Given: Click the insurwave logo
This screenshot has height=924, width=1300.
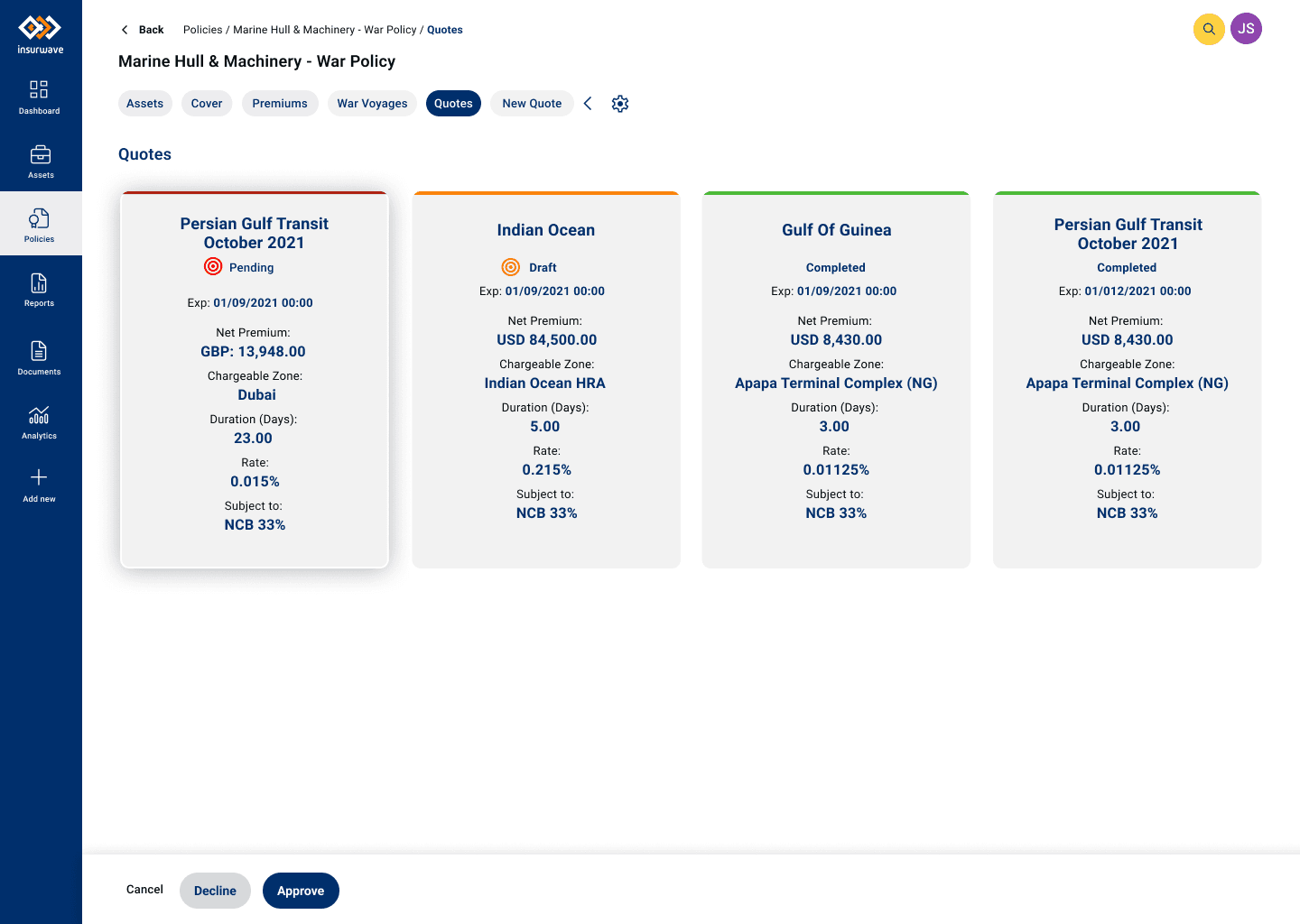Looking at the screenshot, I should [41, 34].
